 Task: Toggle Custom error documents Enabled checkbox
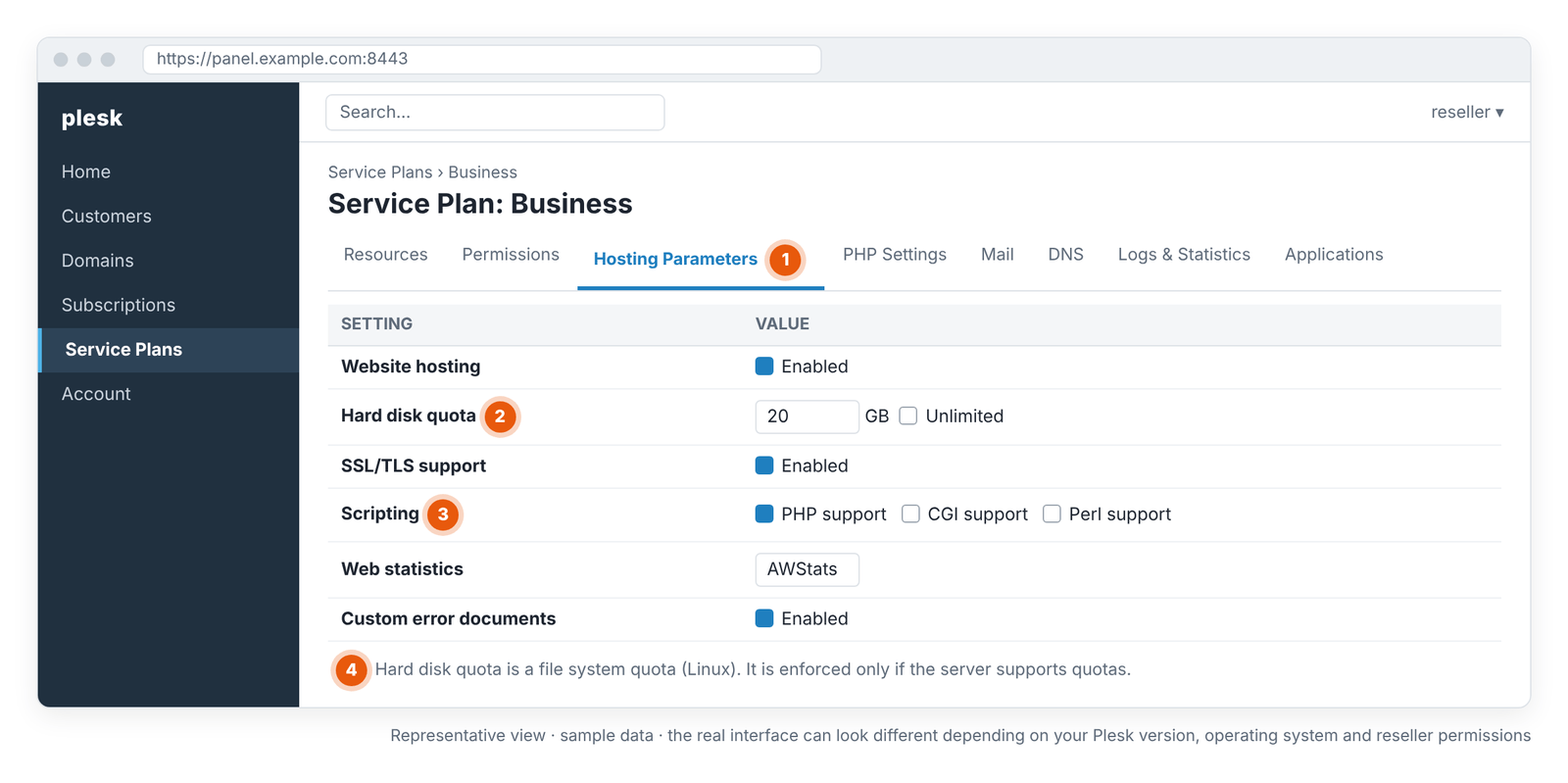[x=764, y=618]
